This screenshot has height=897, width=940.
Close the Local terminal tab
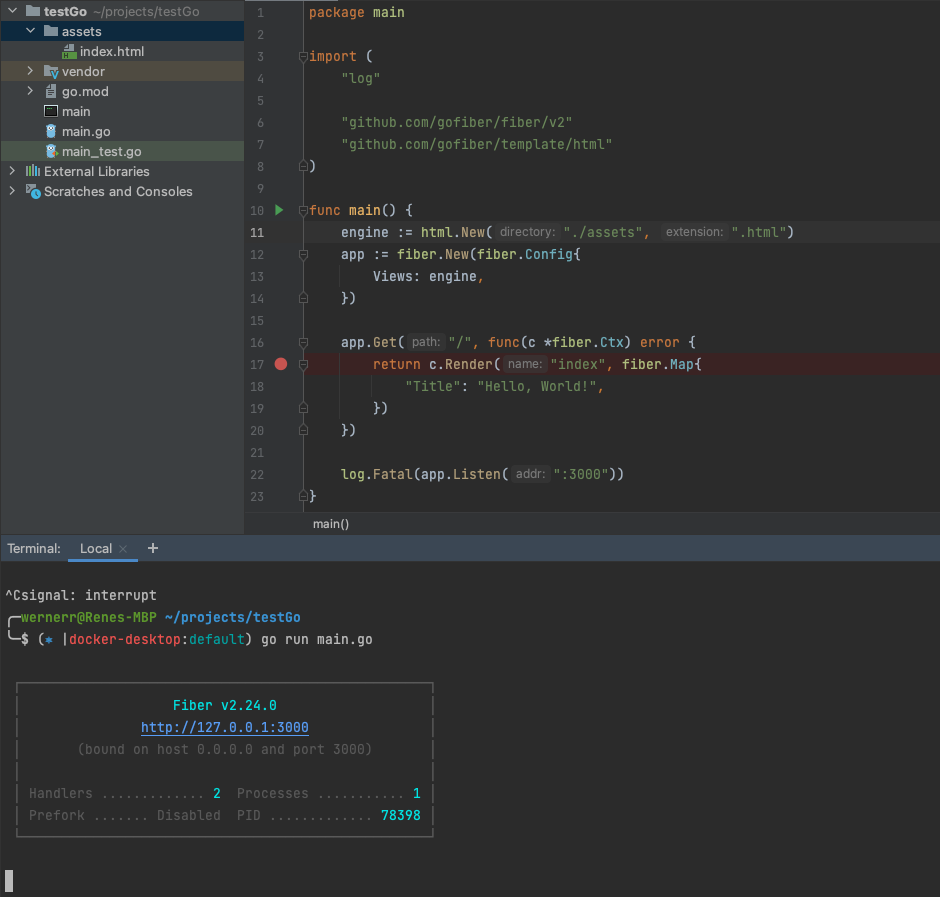click(122, 549)
